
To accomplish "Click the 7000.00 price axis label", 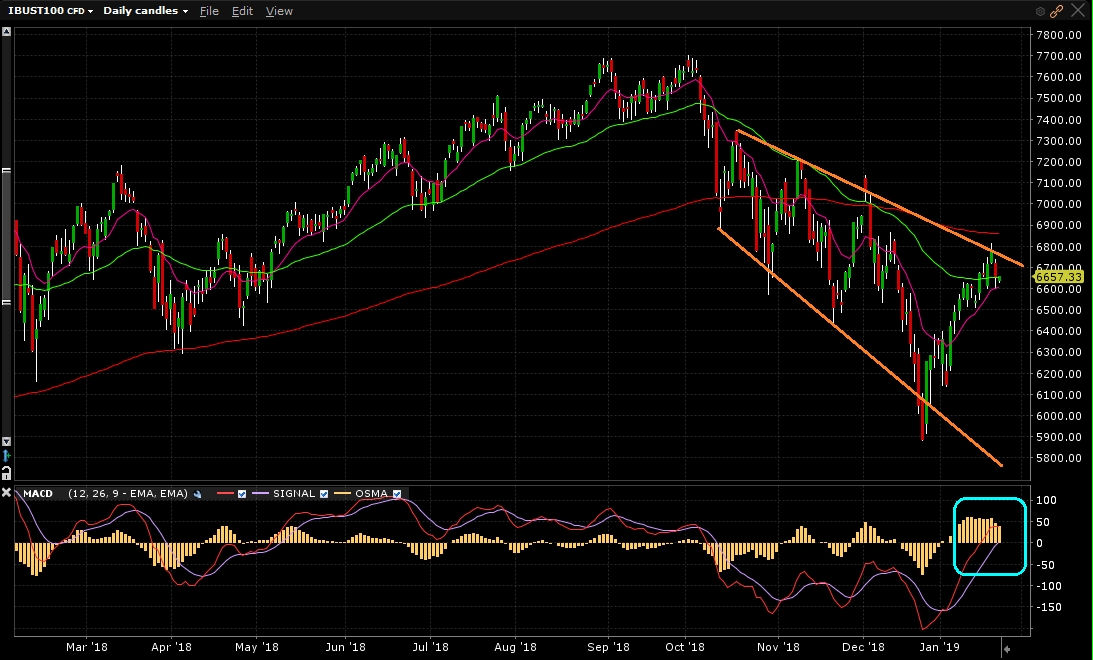I will 1059,204.
